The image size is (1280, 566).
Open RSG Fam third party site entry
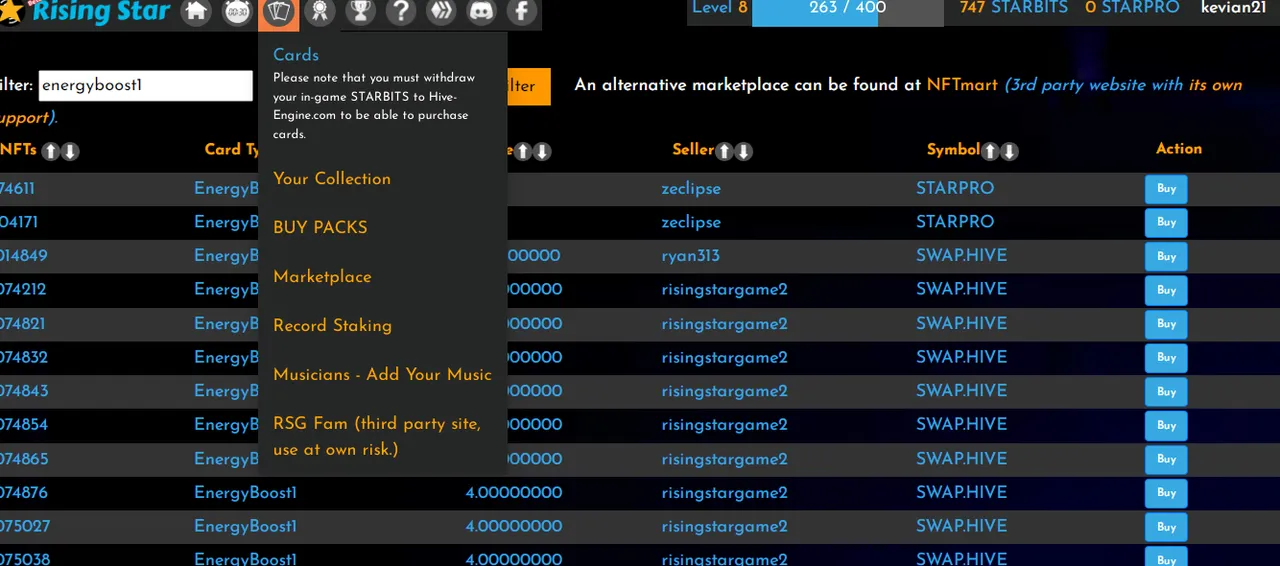pyautogui.click(x=377, y=436)
